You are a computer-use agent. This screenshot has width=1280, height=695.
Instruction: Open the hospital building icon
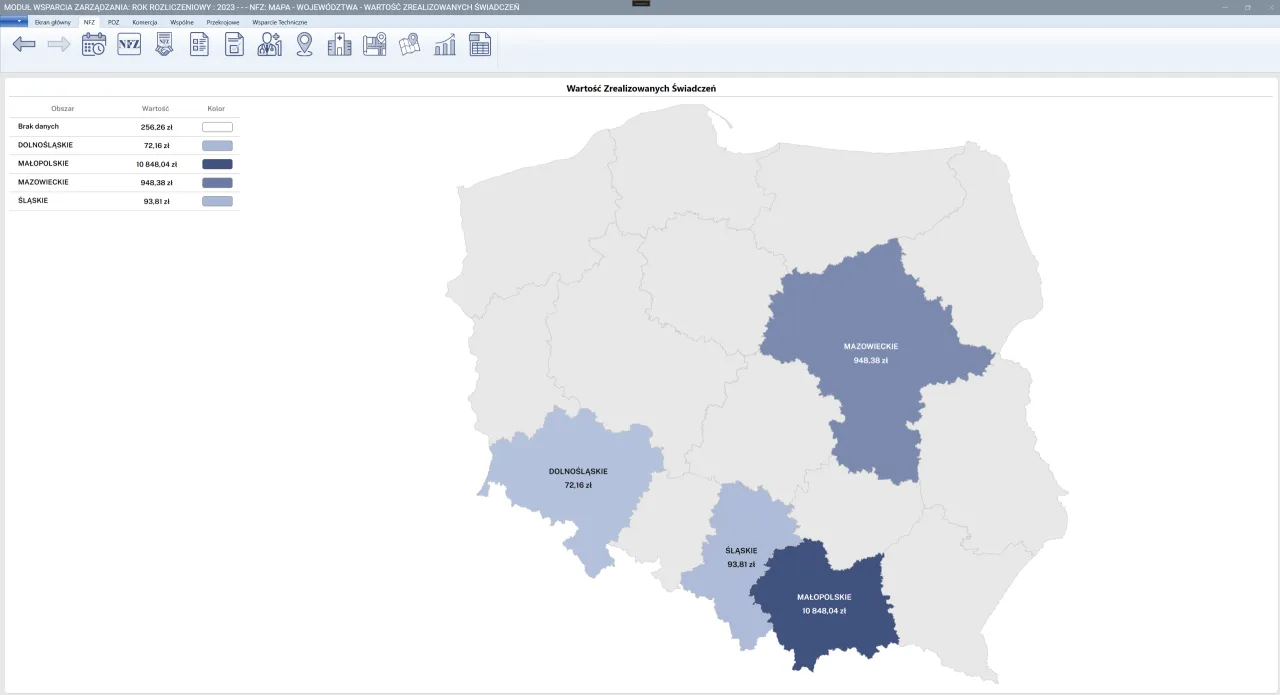[x=339, y=43]
